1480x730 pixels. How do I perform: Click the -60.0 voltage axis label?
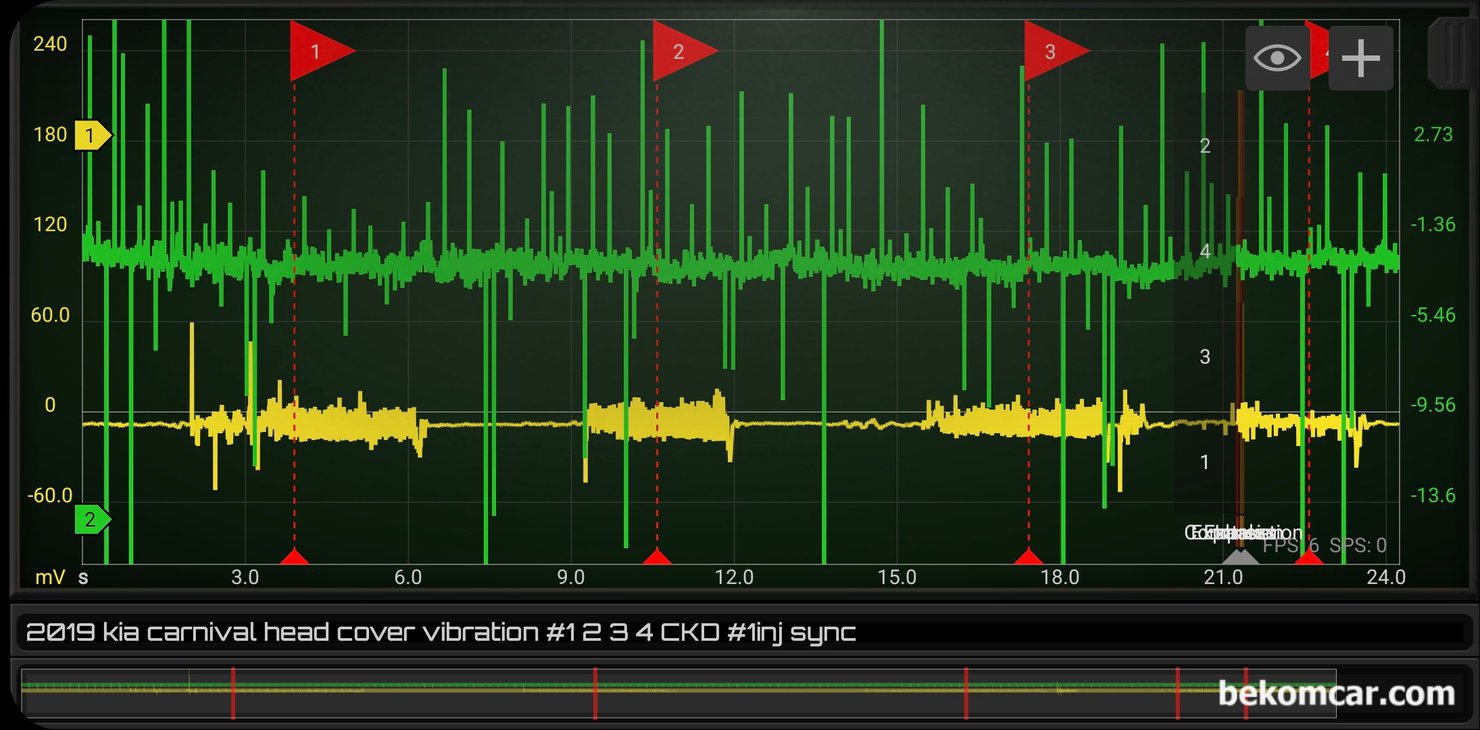tap(50, 496)
